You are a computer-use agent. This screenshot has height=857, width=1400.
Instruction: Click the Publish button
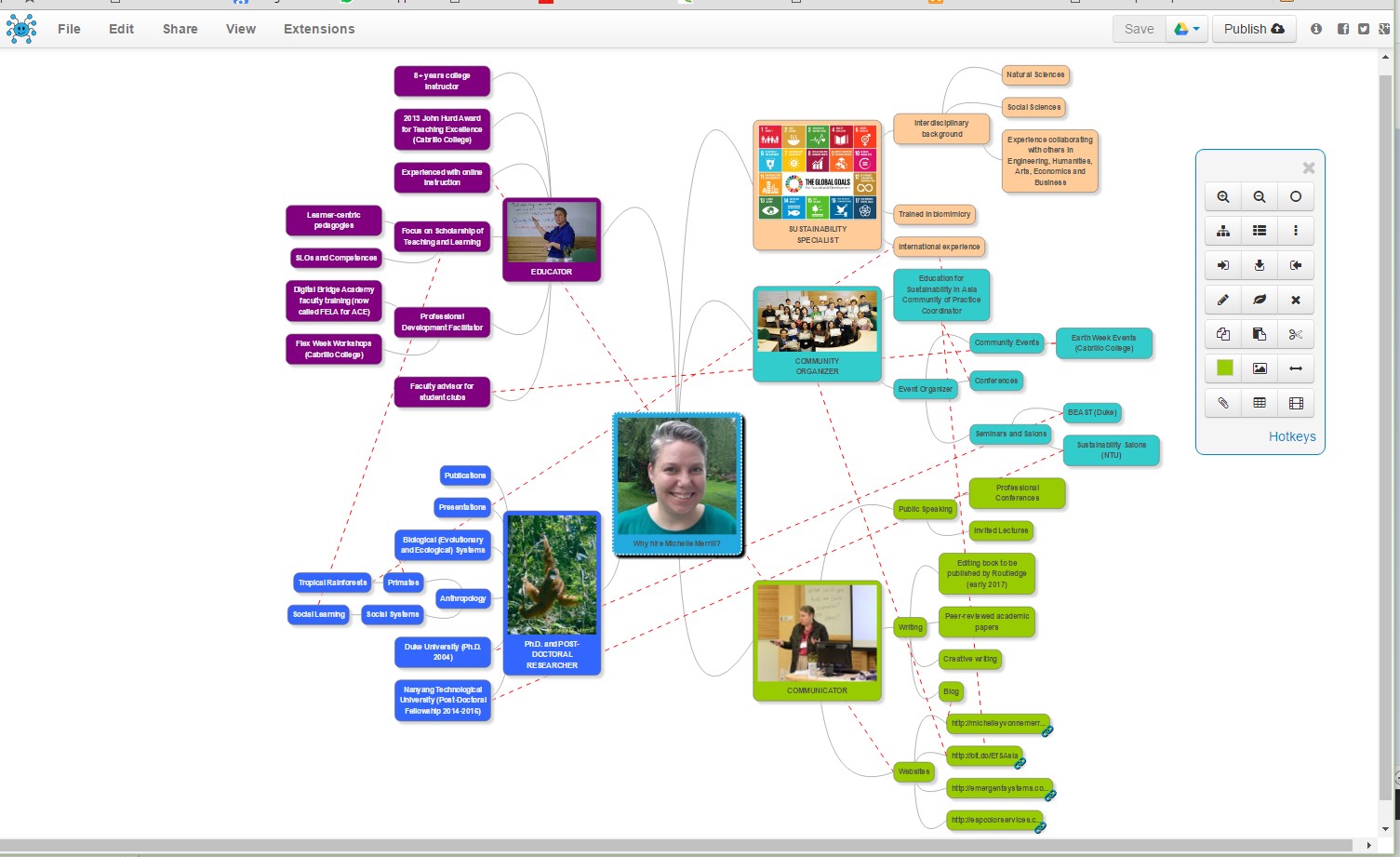click(1254, 29)
